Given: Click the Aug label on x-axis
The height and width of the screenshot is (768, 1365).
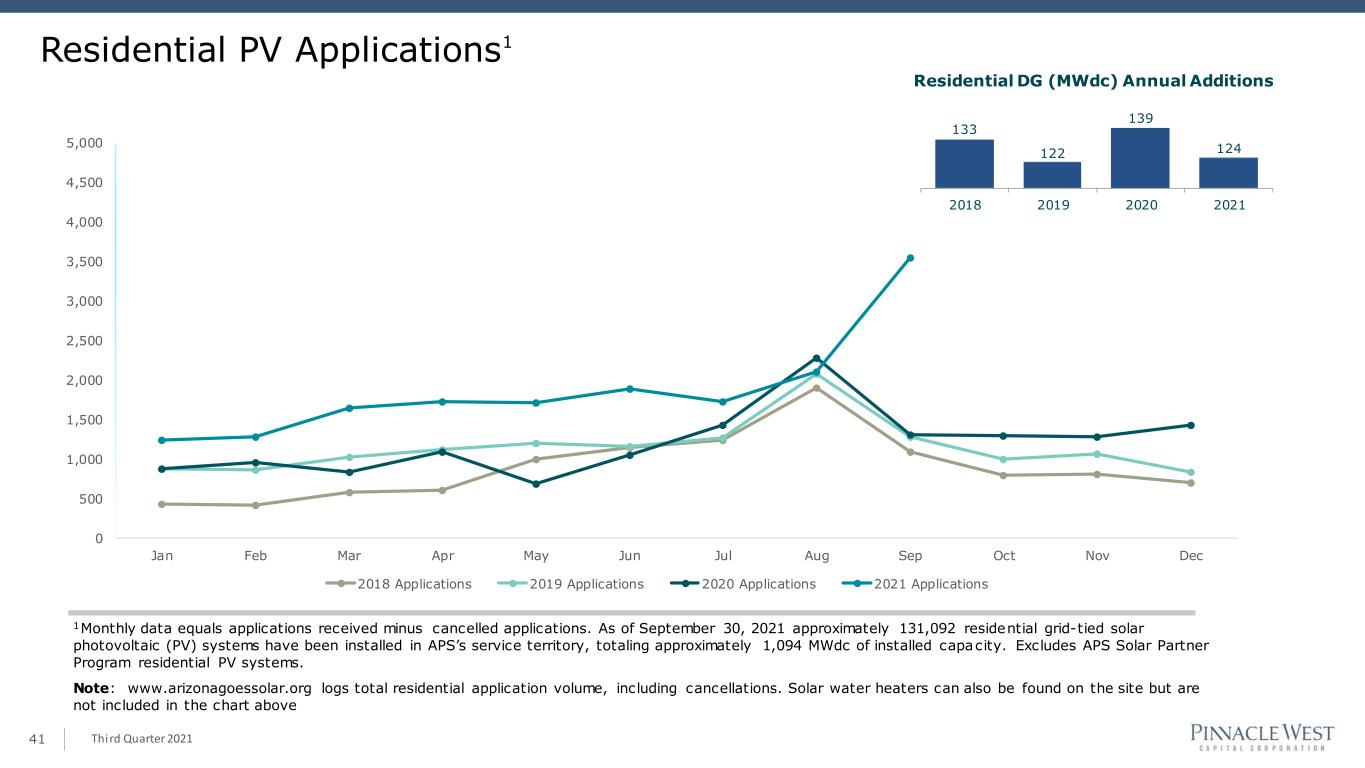Looking at the screenshot, I should coord(817,555).
